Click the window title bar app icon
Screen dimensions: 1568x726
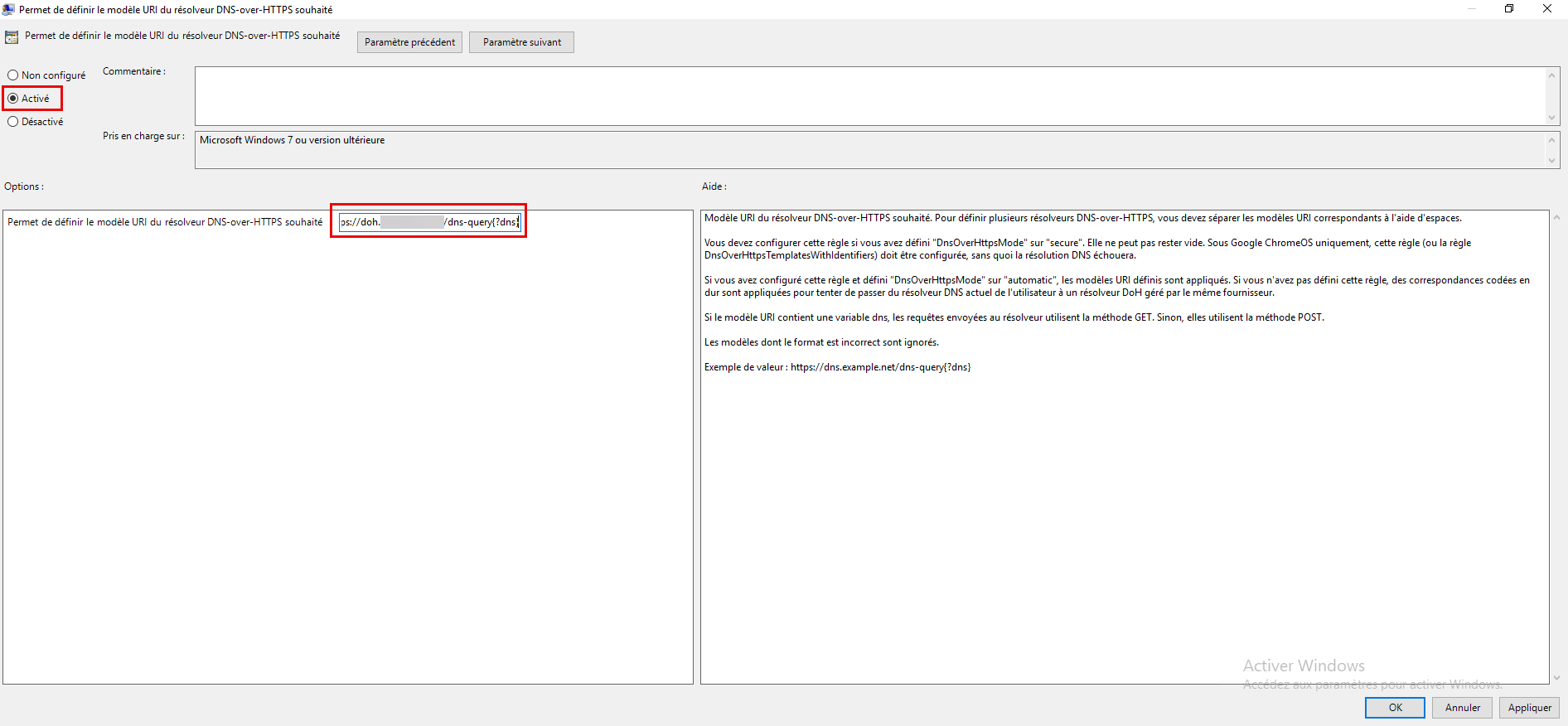[8, 9]
